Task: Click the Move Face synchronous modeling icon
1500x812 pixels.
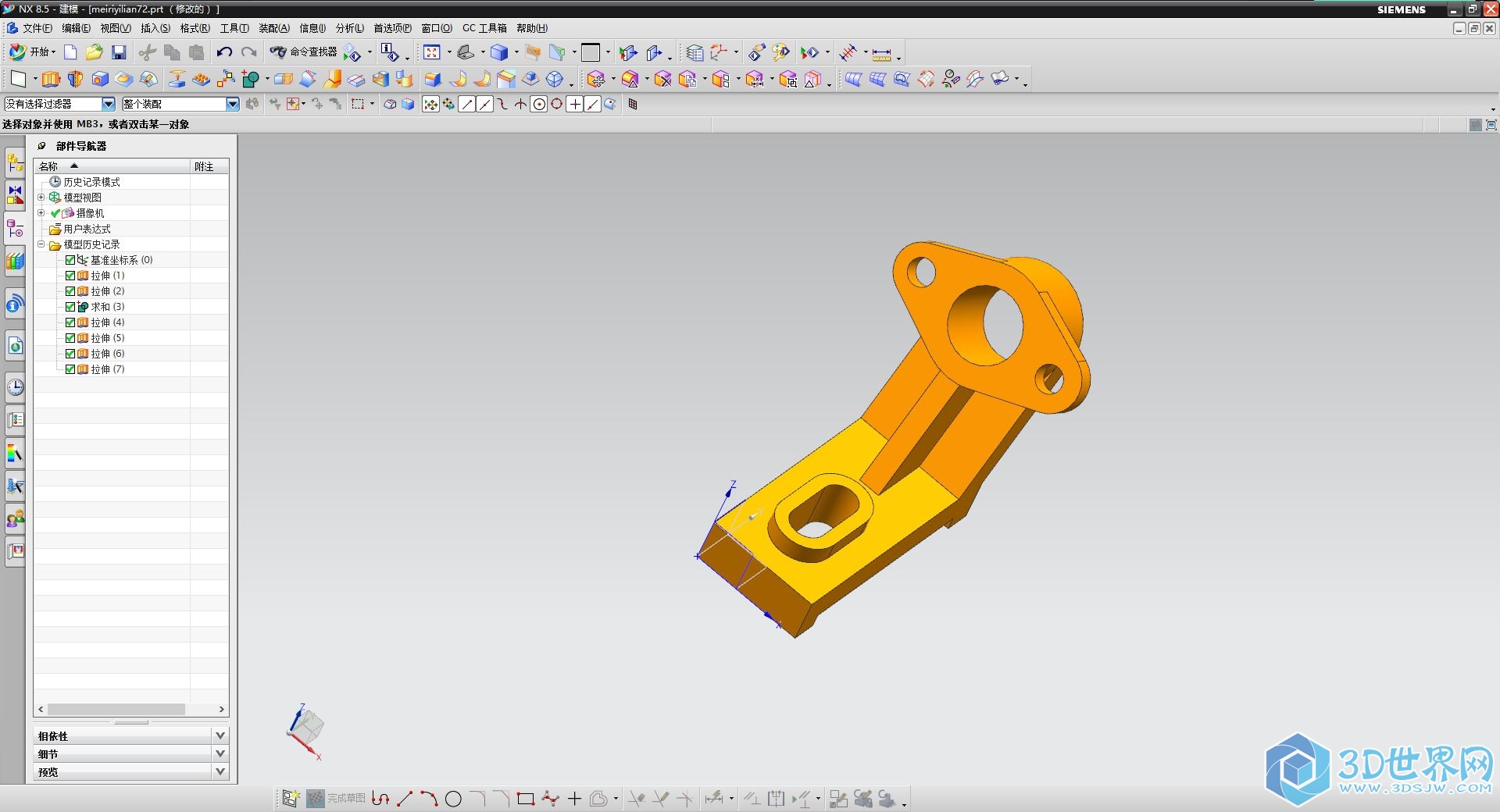Action: (x=596, y=79)
